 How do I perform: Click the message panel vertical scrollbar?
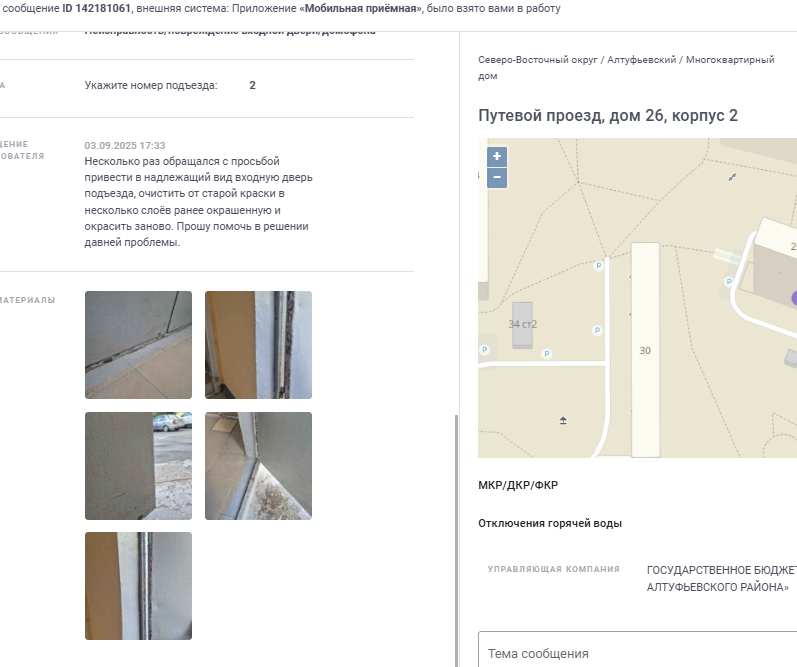pos(456,540)
